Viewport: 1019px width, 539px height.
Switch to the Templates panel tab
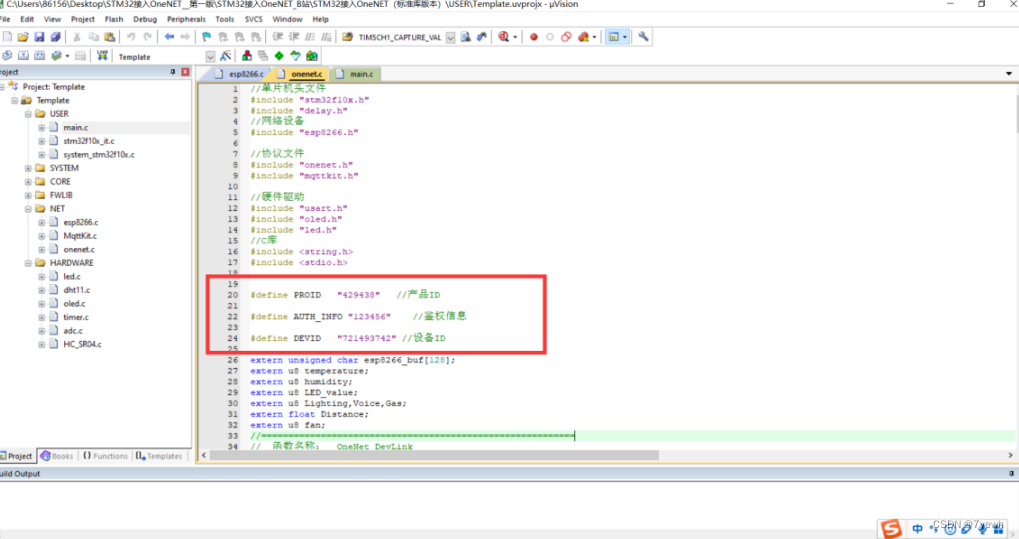click(159, 456)
